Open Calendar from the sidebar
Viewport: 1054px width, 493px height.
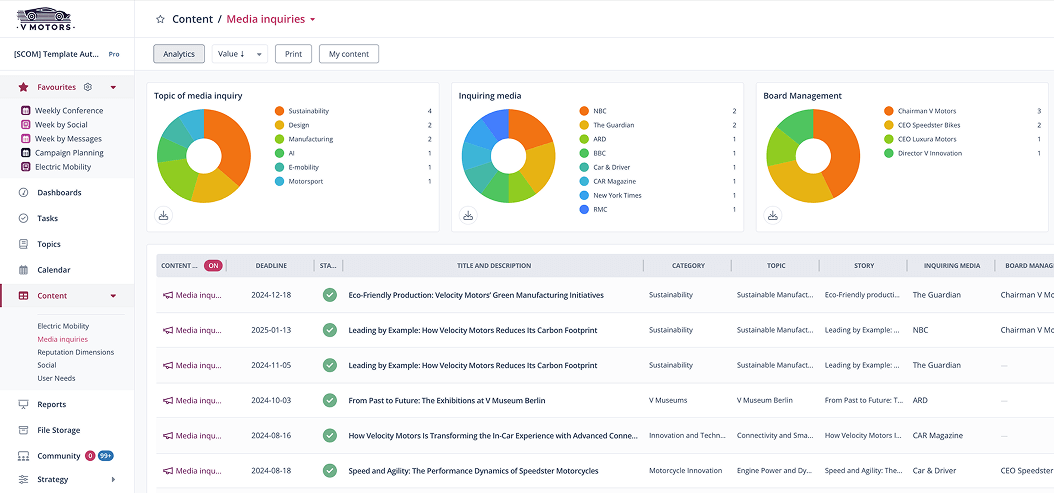[x=23, y=270]
